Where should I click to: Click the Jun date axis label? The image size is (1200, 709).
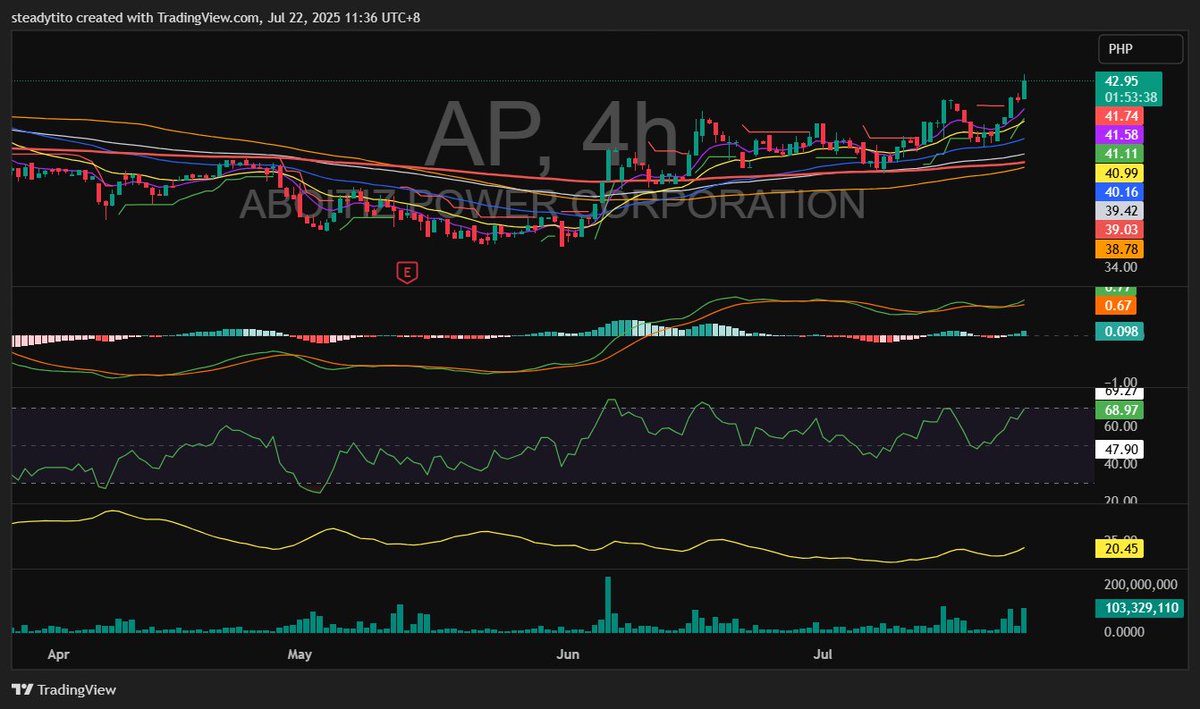[x=568, y=655]
